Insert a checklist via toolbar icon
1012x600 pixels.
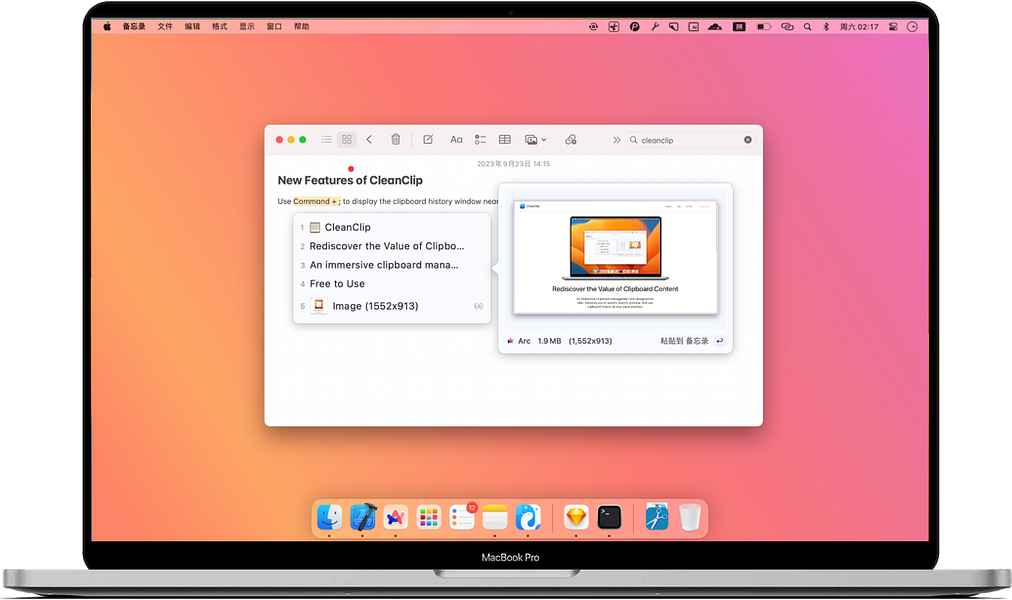480,139
